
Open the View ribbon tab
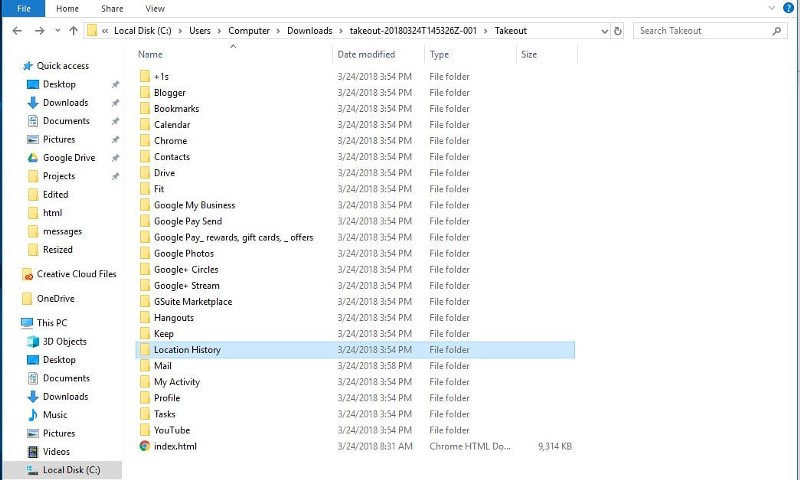coord(155,9)
